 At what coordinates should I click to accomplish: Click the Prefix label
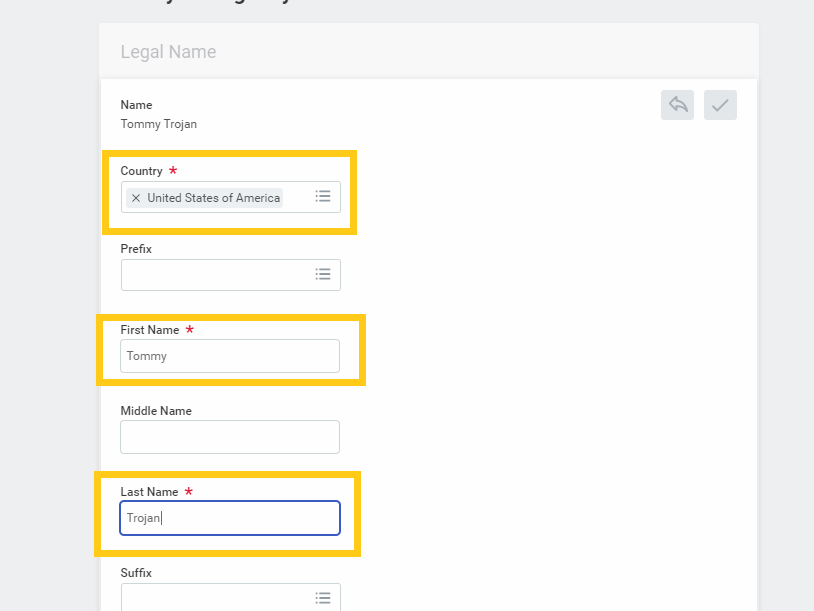[136, 249]
